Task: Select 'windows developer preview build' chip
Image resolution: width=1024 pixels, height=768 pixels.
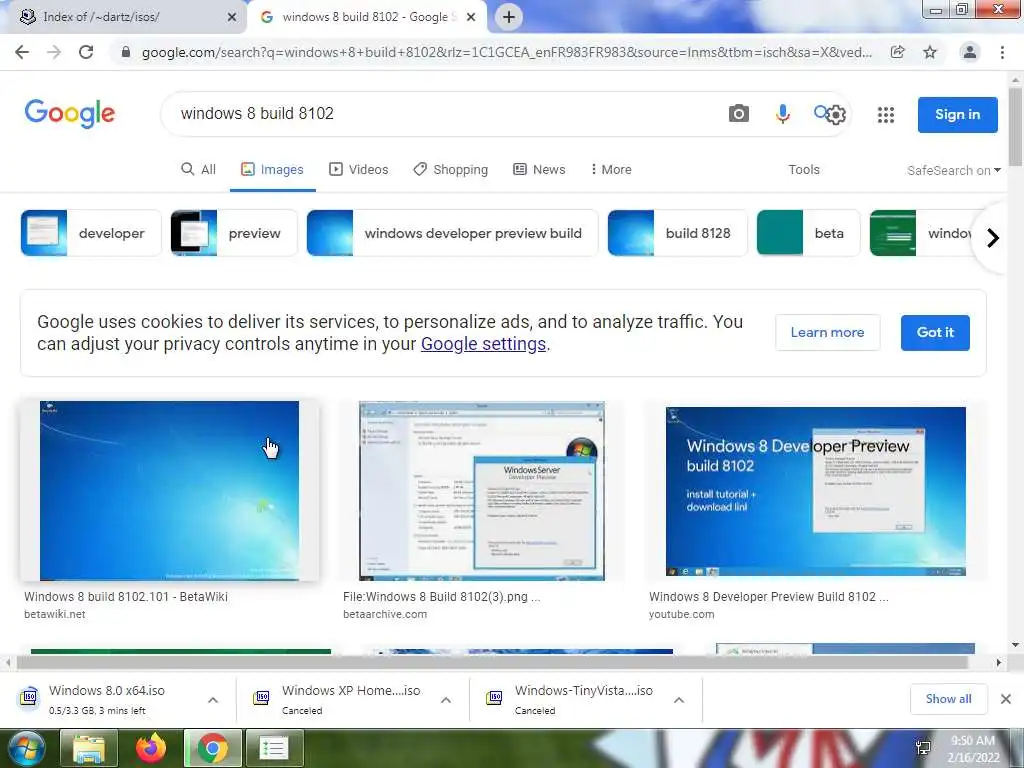Action: point(452,233)
